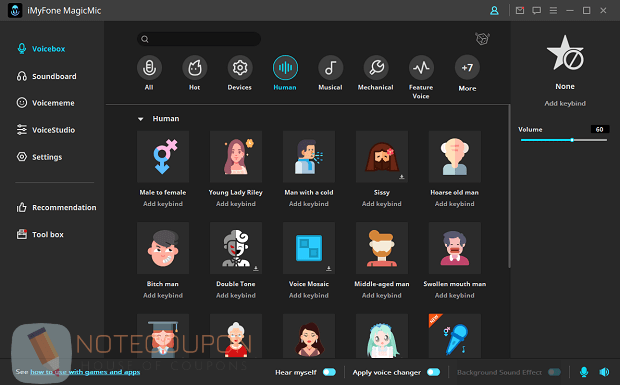Choose the Voice Mosaic effect
The height and width of the screenshot is (385, 620).
[309, 248]
